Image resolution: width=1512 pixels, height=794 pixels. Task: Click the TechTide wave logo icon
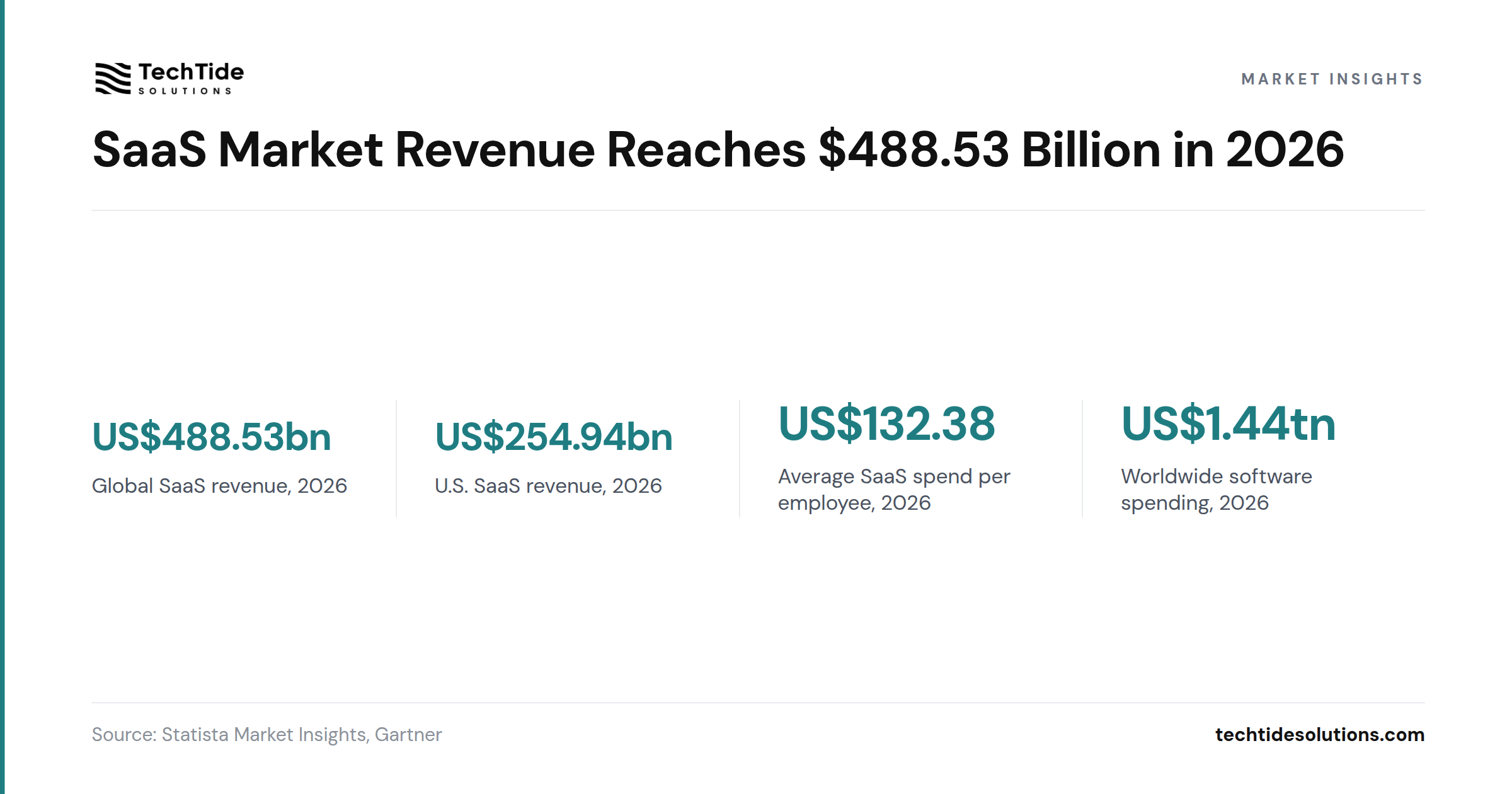click(x=113, y=79)
